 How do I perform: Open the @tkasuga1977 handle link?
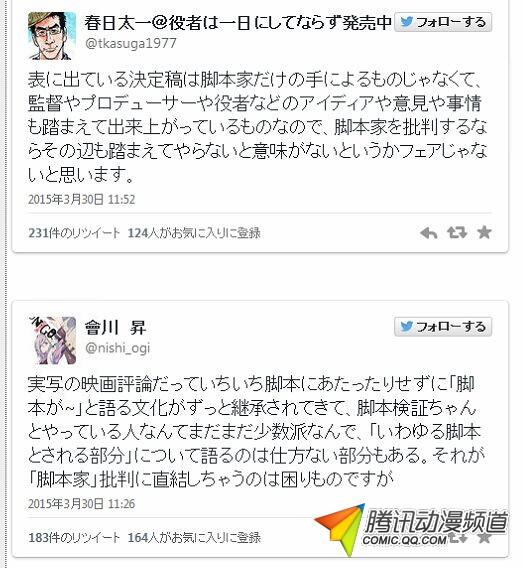click(x=131, y=43)
